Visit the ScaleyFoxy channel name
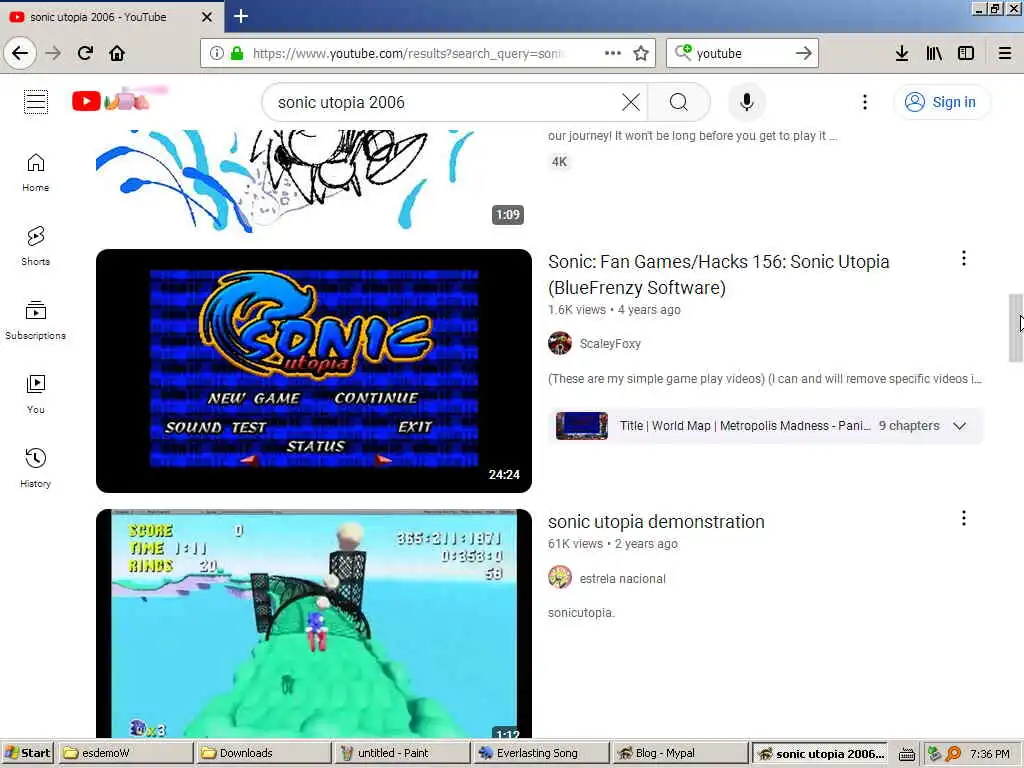This screenshot has height=768, width=1024. [610, 344]
